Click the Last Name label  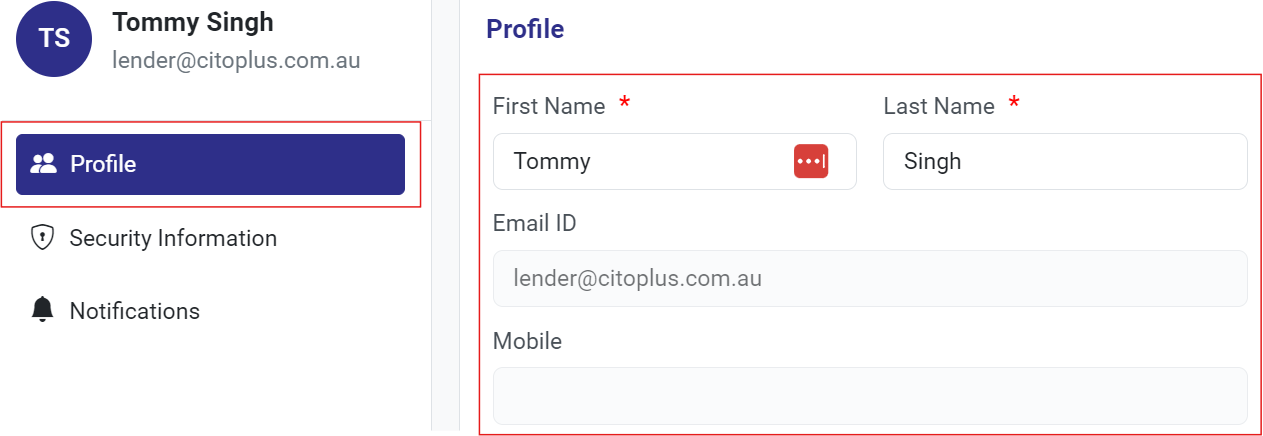coord(939,106)
